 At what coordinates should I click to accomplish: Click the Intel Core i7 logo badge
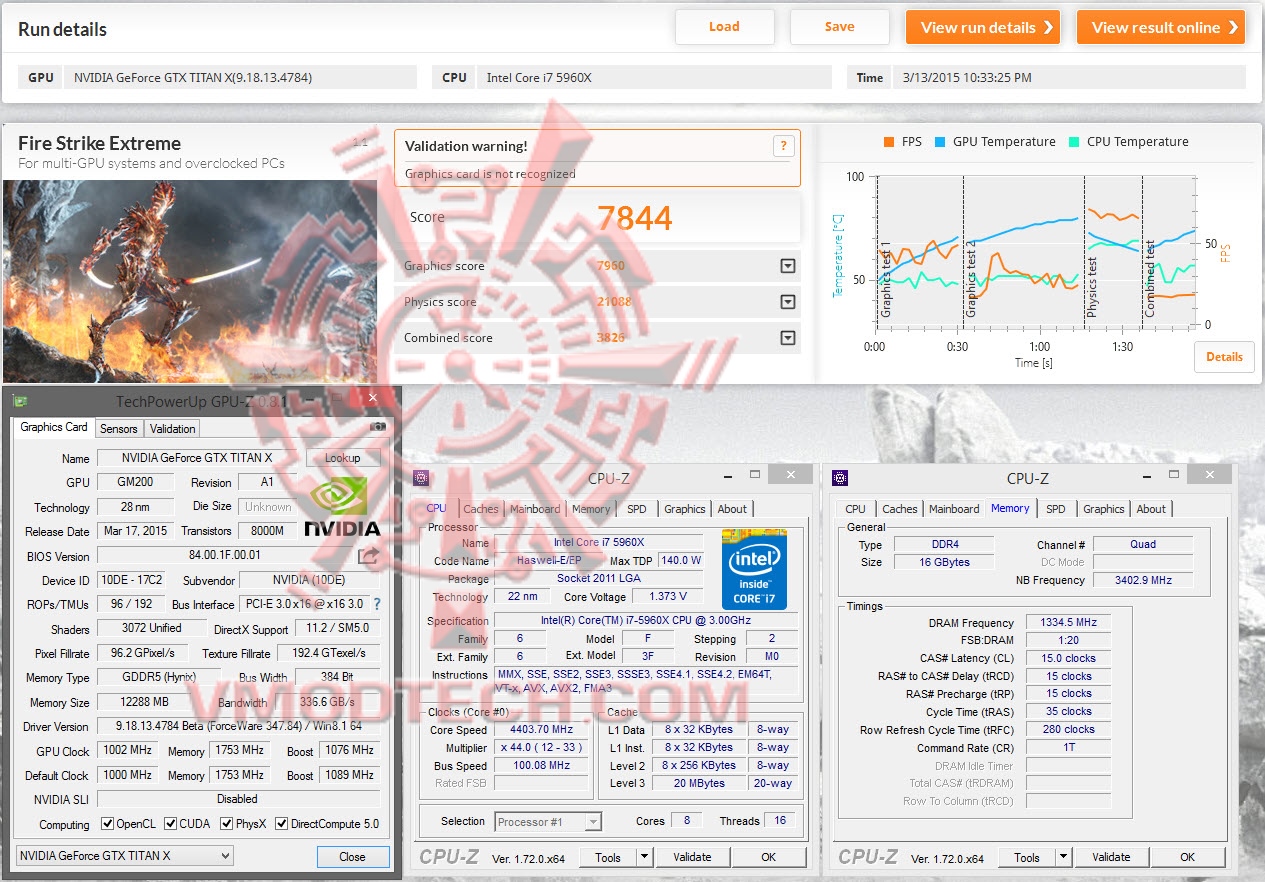point(754,569)
